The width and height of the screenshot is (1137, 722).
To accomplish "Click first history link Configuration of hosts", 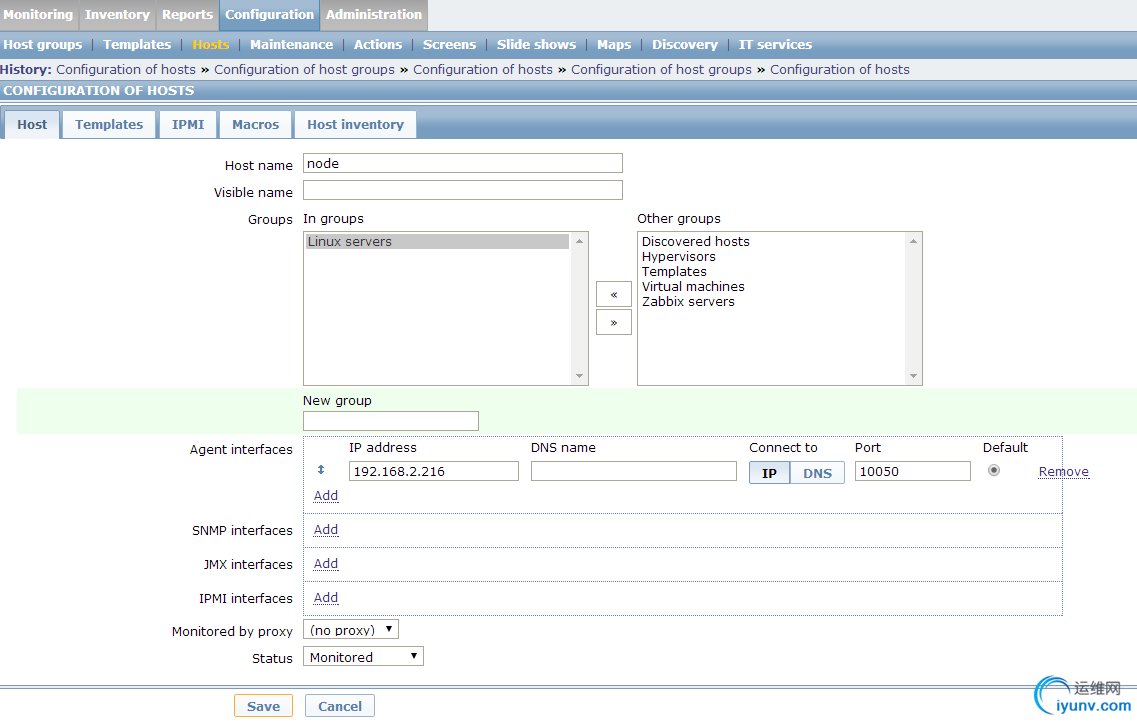I will 126,70.
